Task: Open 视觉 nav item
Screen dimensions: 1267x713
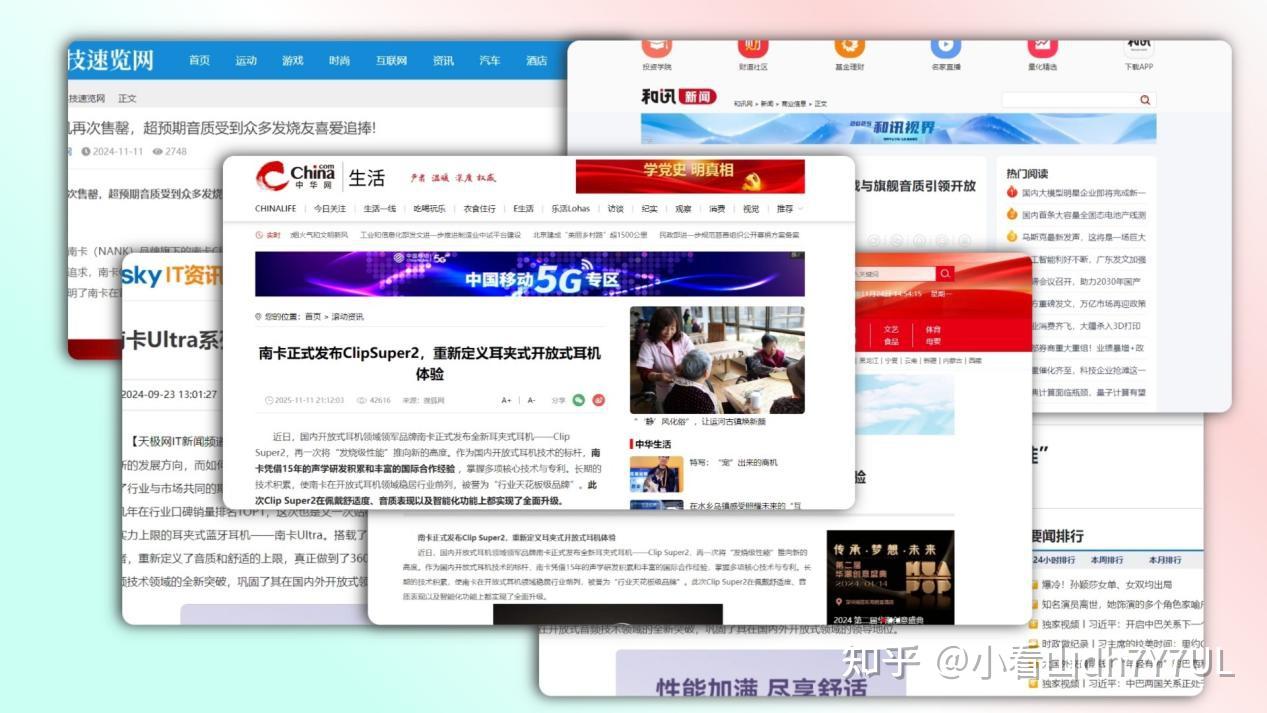Action: 751,209
